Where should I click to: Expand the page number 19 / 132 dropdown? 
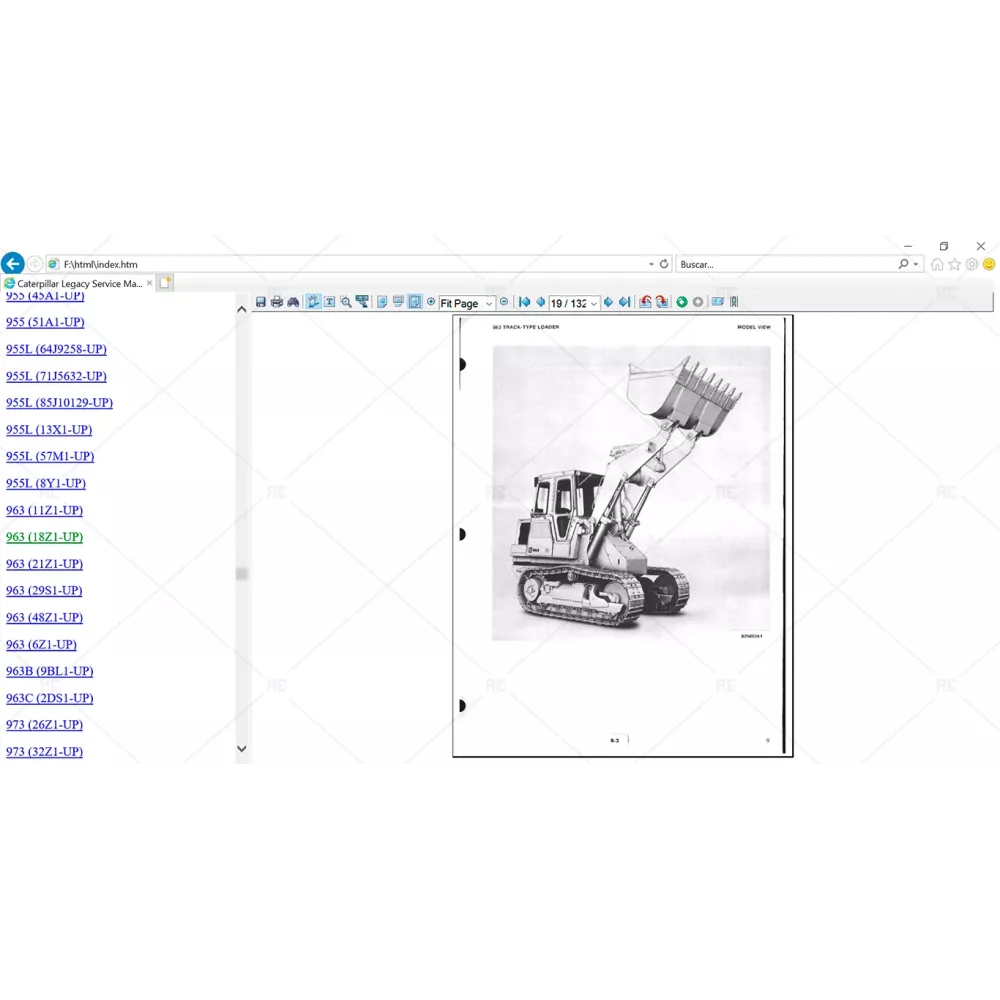tap(594, 303)
